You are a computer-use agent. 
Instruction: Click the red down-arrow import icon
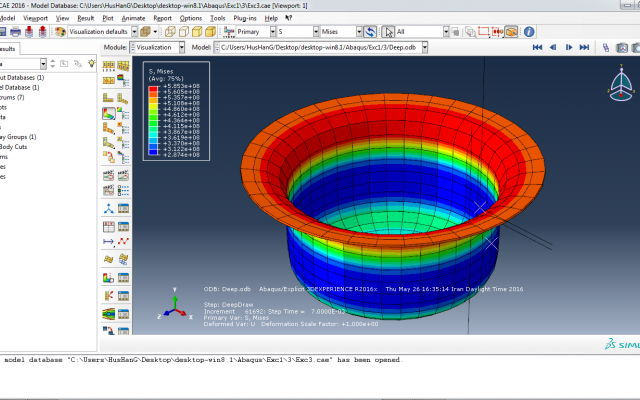29,31
